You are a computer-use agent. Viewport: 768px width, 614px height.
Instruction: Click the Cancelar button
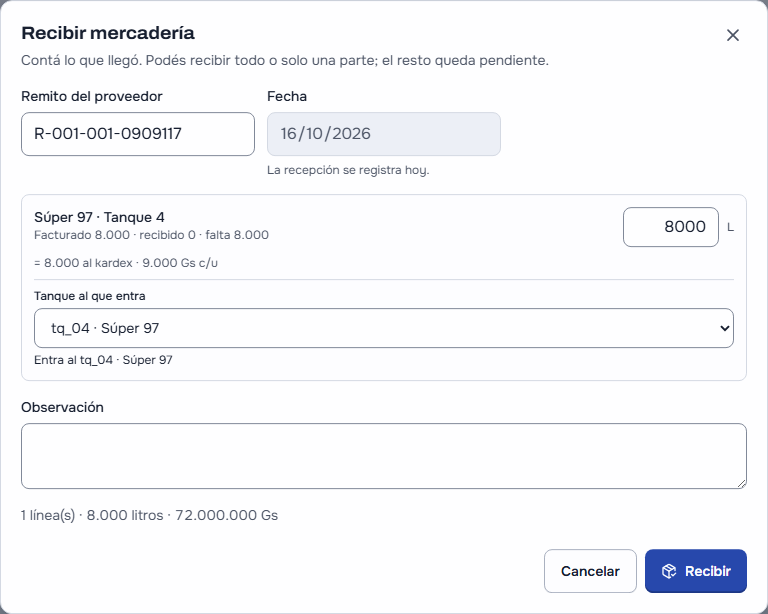pyautogui.click(x=590, y=571)
